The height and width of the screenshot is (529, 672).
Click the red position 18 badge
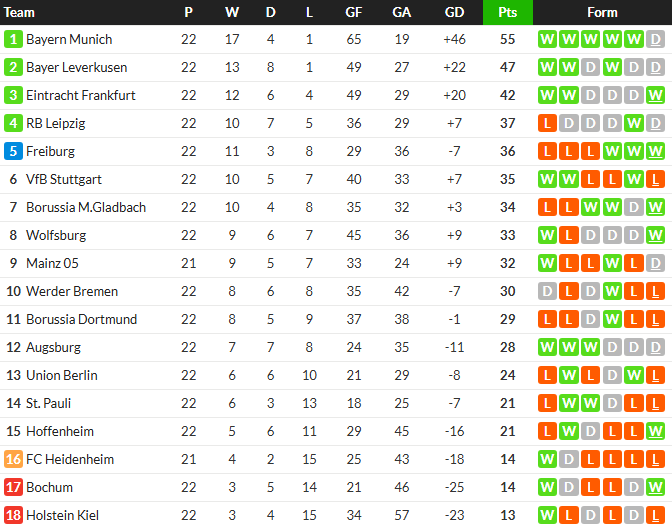pyautogui.click(x=13, y=515)
